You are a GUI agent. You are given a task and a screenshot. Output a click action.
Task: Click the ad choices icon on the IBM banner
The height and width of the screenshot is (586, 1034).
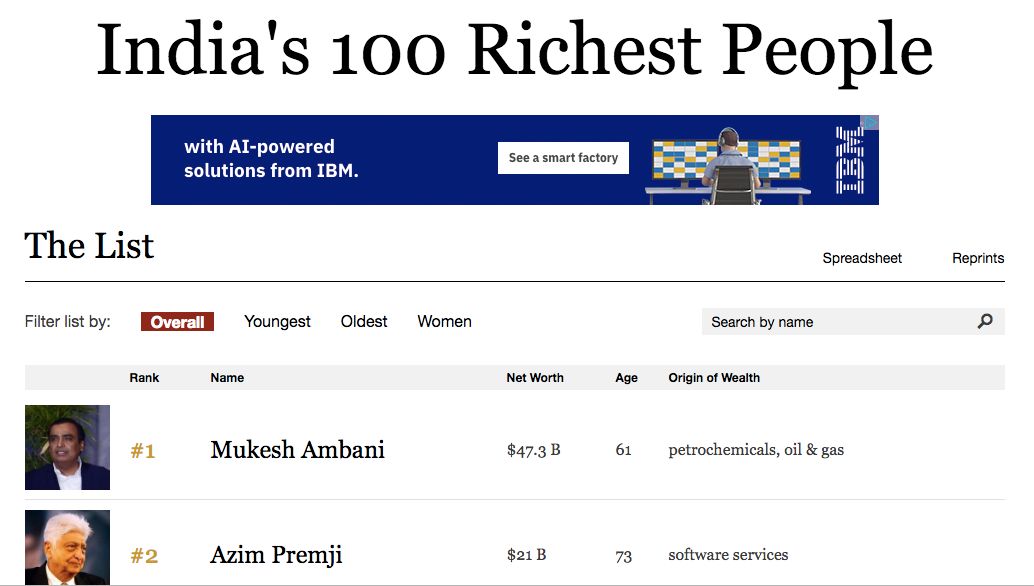pyautogui.click(x=871, y=122)
